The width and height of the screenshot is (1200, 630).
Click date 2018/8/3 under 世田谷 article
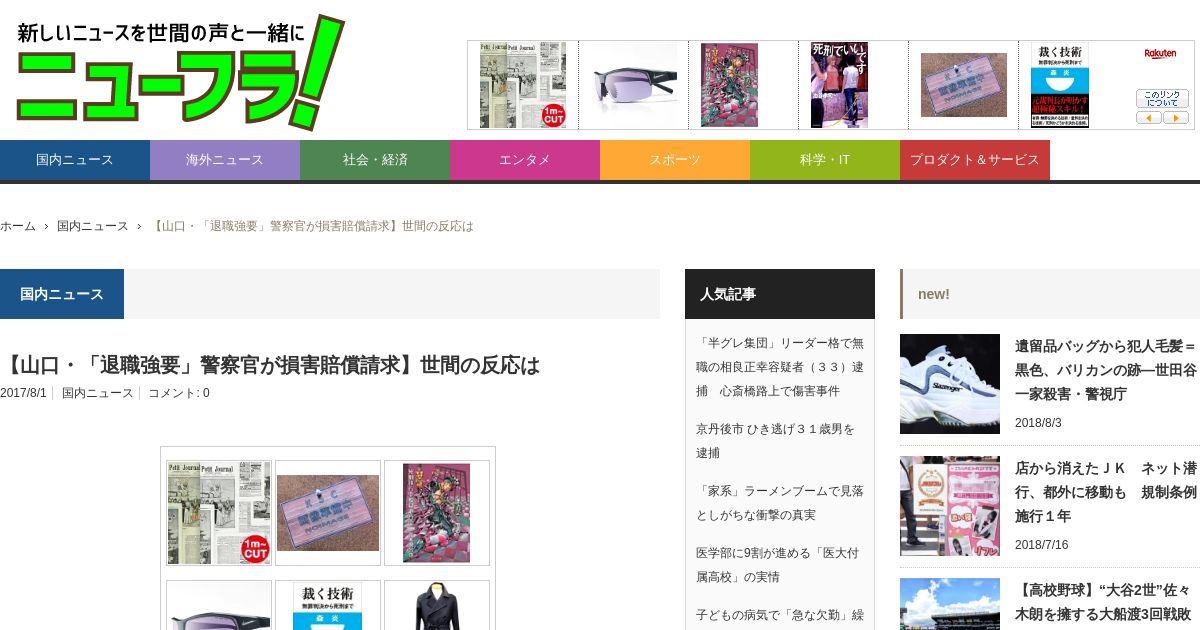click(1038, 423)
